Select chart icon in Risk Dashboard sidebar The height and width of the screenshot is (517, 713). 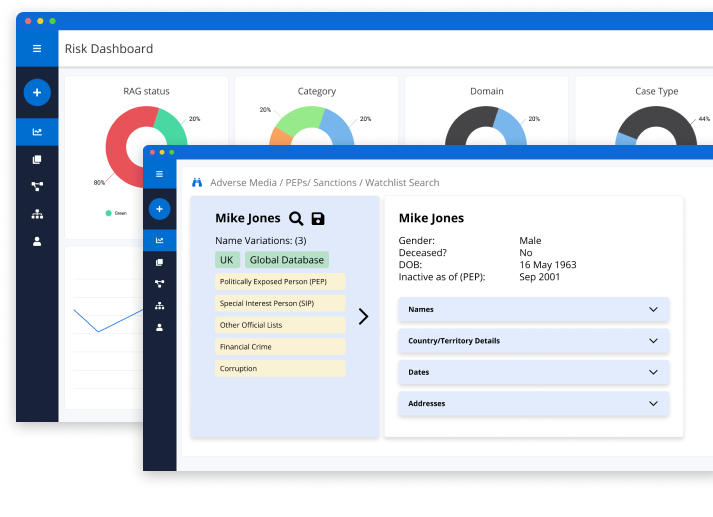37,132
